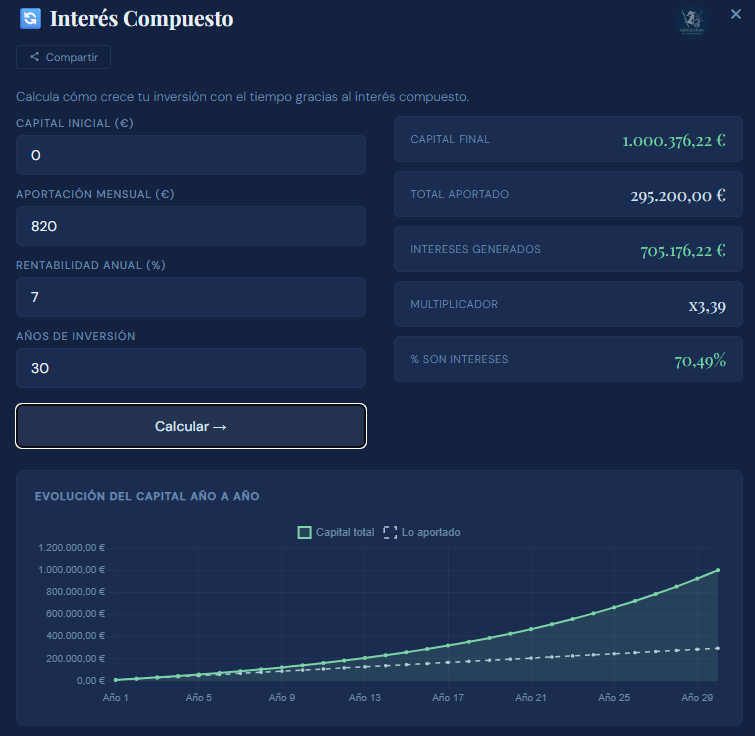The width and height of the screenshot is (755, 736).
Task: Click the Año 13 axis label
Action: (x=364, y=697)
